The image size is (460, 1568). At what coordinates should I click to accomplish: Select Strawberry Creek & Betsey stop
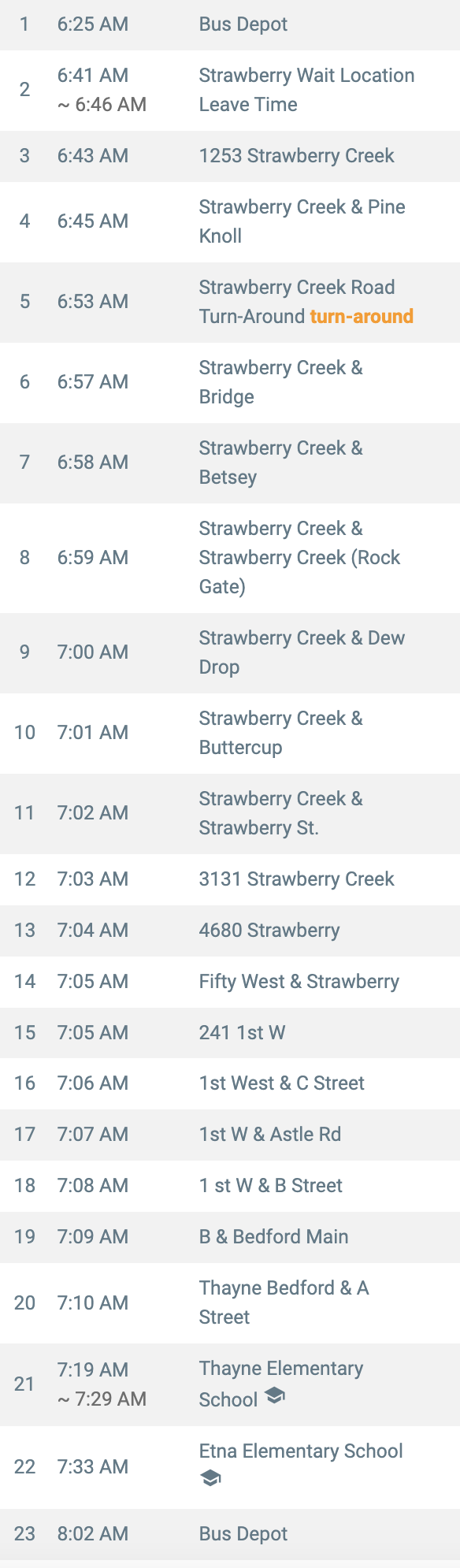(230, 463)
